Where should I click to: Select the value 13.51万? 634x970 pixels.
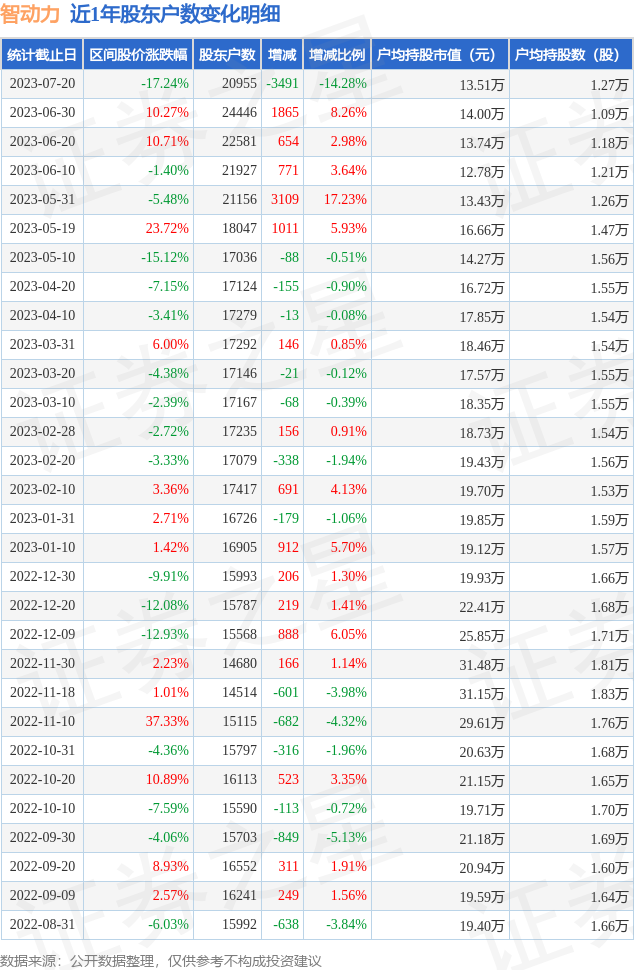coord(481,85)
